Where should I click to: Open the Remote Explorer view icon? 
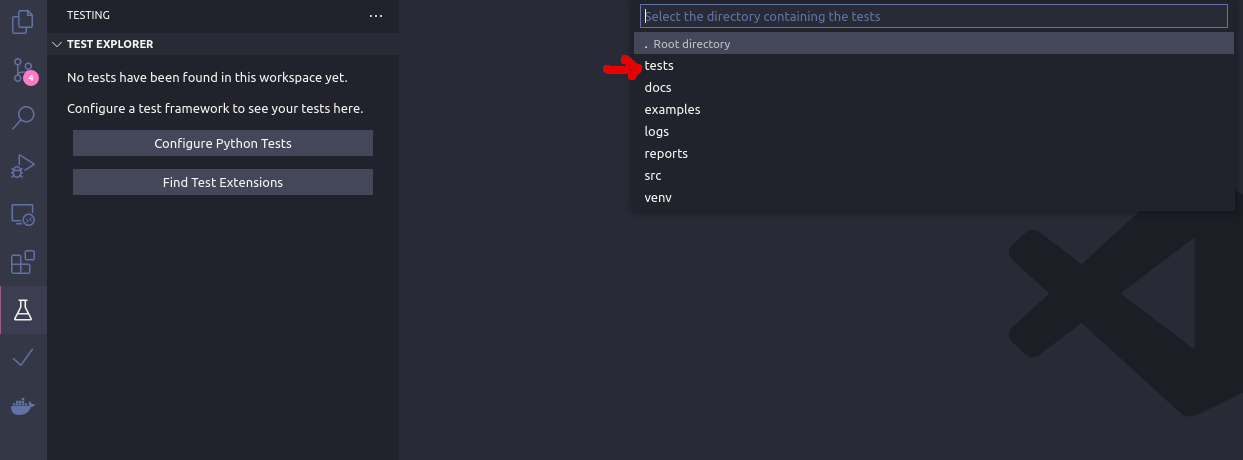click(23, 214)
